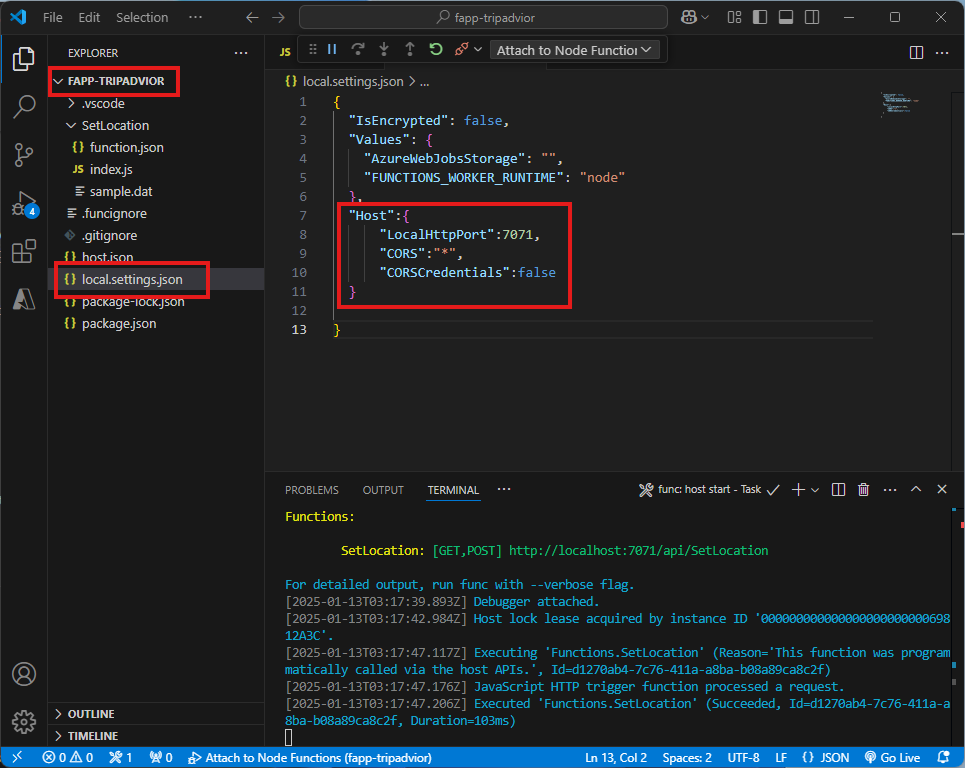The image size is (965, 768).
Task: Click Go Live in the status bar
Action: point(892,758)
